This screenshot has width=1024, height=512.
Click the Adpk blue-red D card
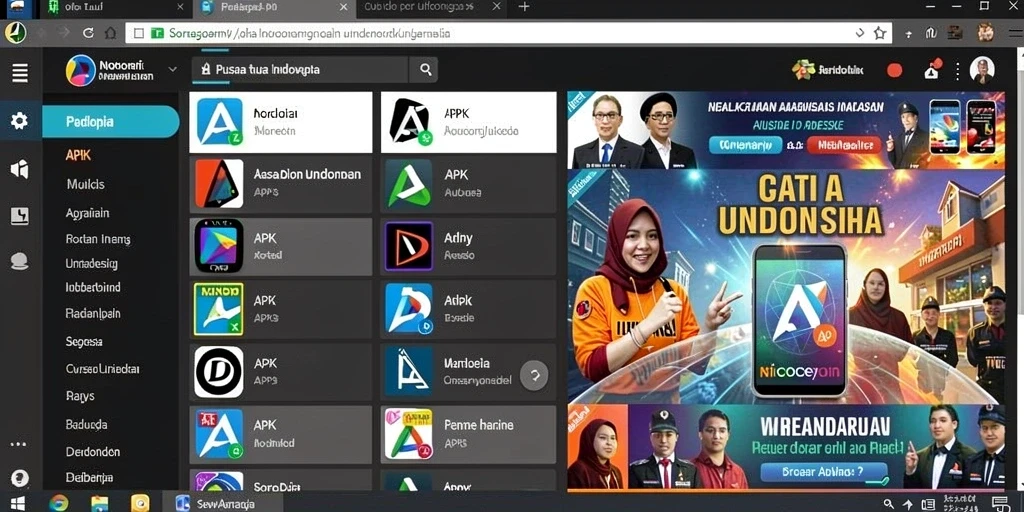click(468, 309)
